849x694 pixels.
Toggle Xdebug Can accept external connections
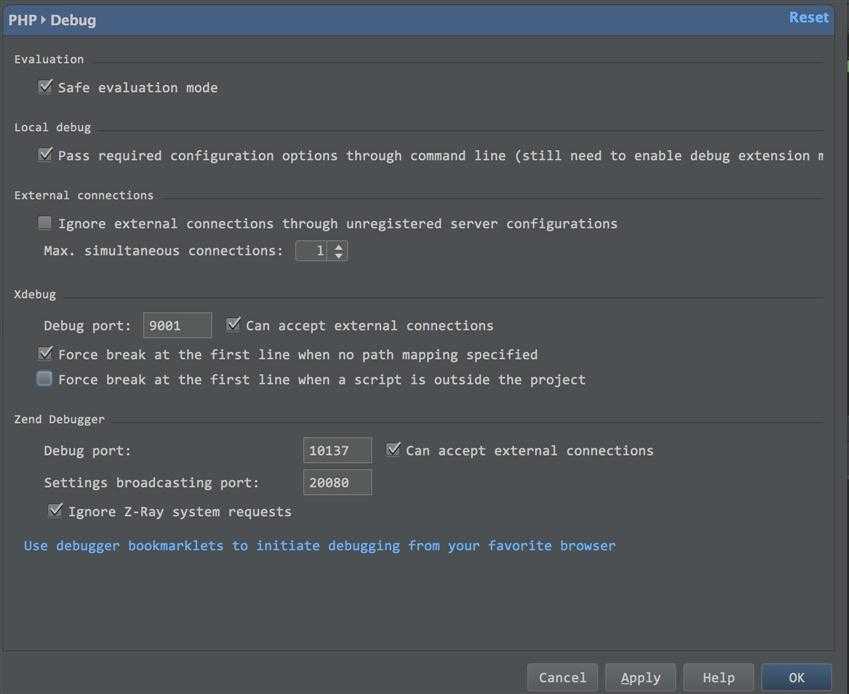coord(233,324)
